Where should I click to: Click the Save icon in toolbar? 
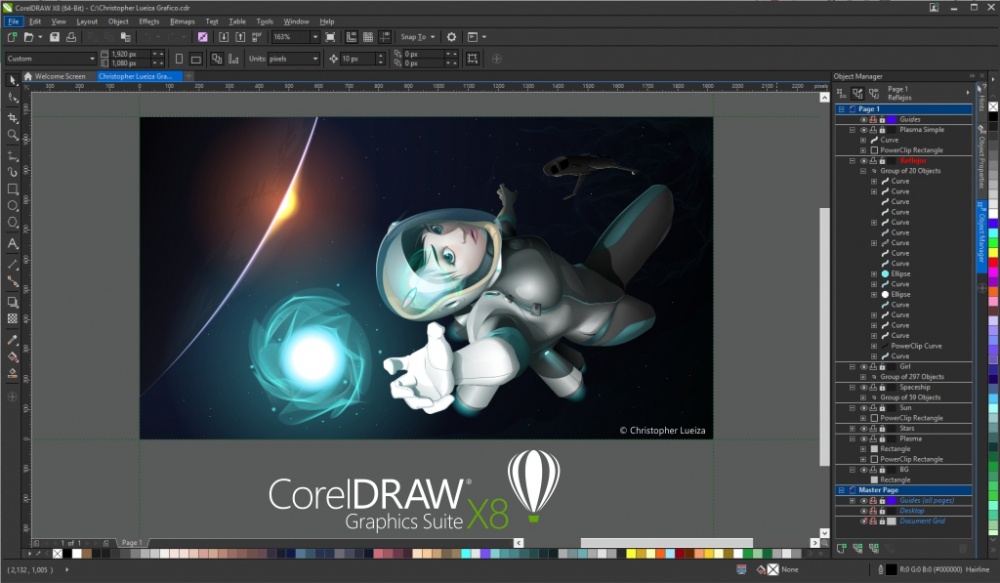(x=55, y=37)
